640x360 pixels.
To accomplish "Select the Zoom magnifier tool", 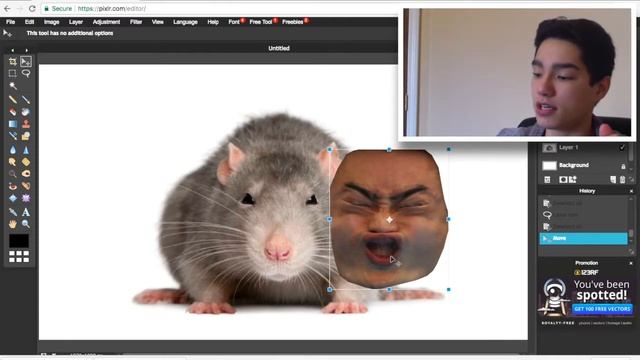I will (x=26, y=224).
